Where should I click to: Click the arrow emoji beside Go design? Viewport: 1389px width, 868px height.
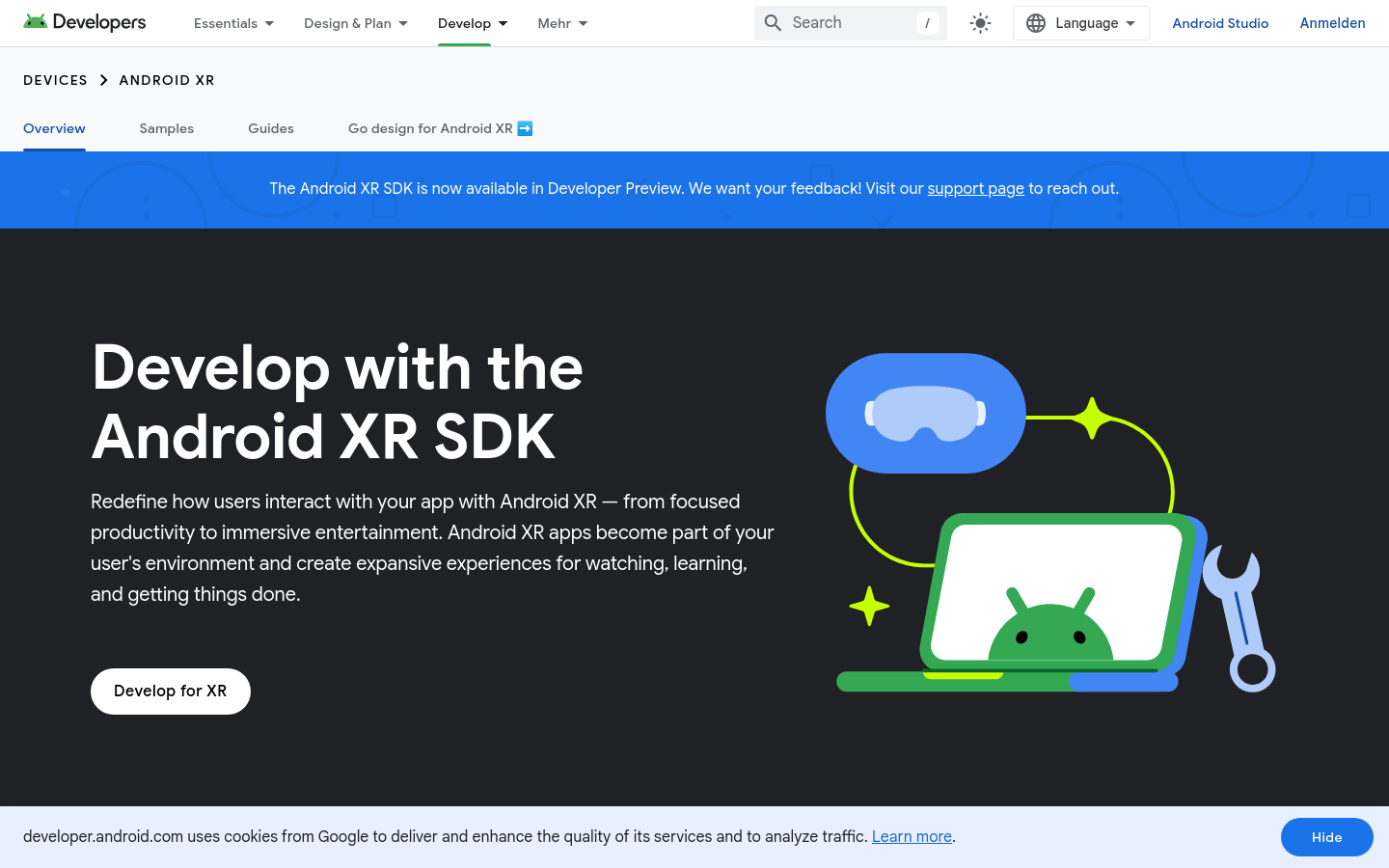point(525,128)
